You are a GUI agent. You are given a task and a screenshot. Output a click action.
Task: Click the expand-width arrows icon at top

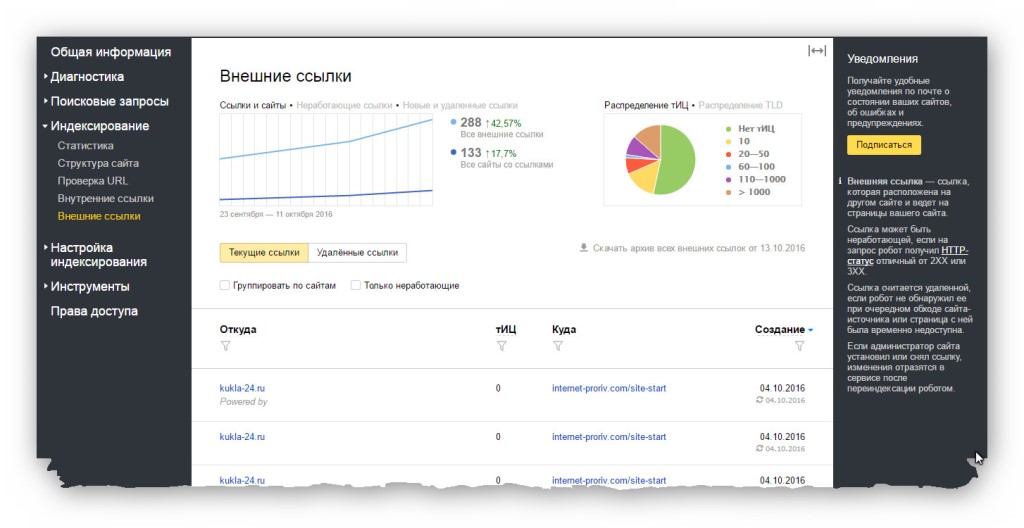click(x=816, y=51)
